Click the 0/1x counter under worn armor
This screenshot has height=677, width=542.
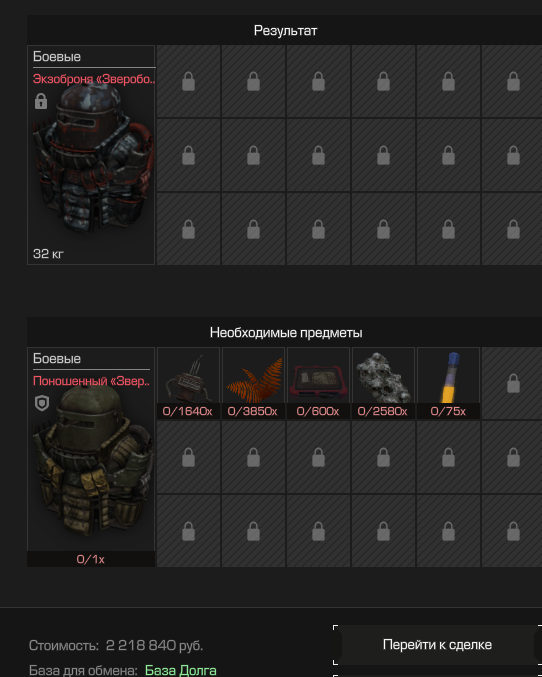(x=91, y=559)
